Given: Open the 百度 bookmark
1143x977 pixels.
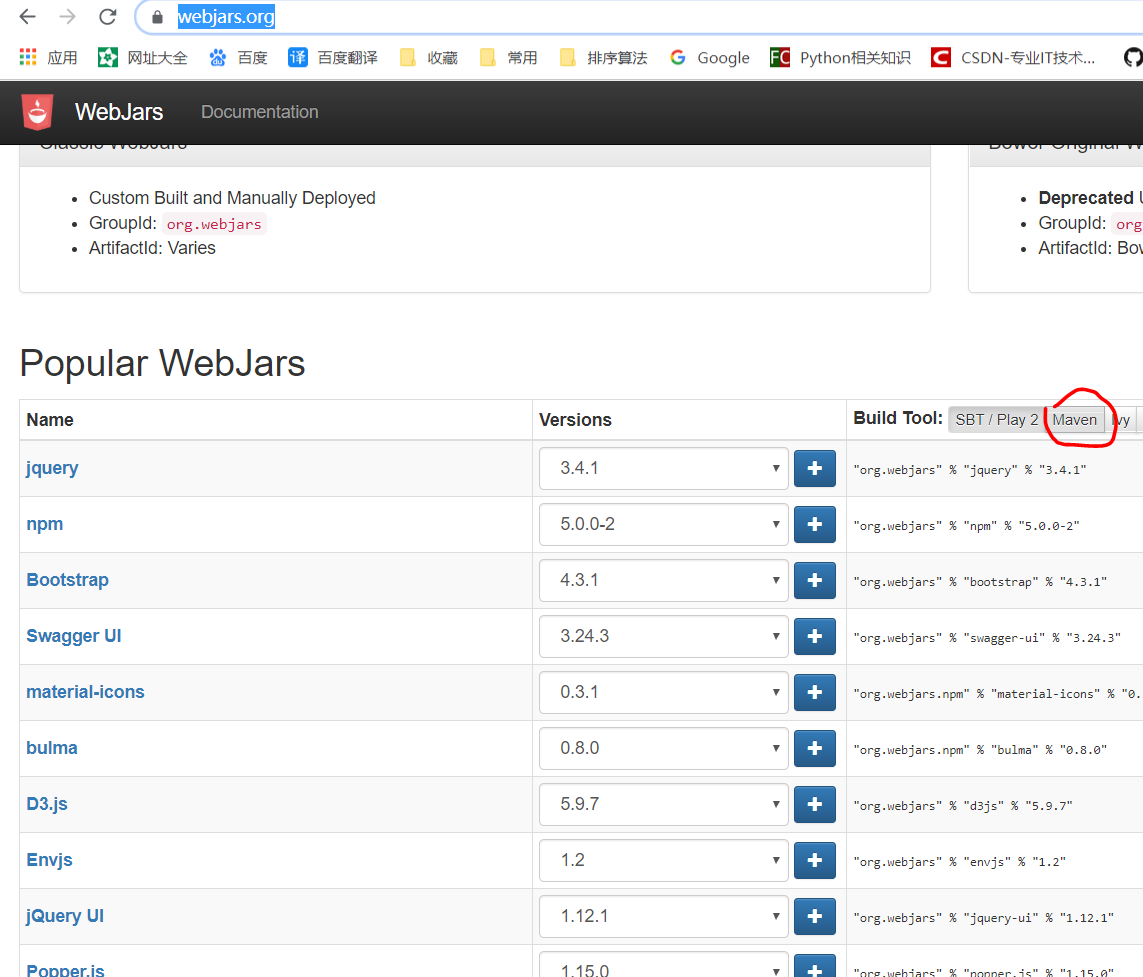Looking at the screenshot, I should (x=238, y=58).
